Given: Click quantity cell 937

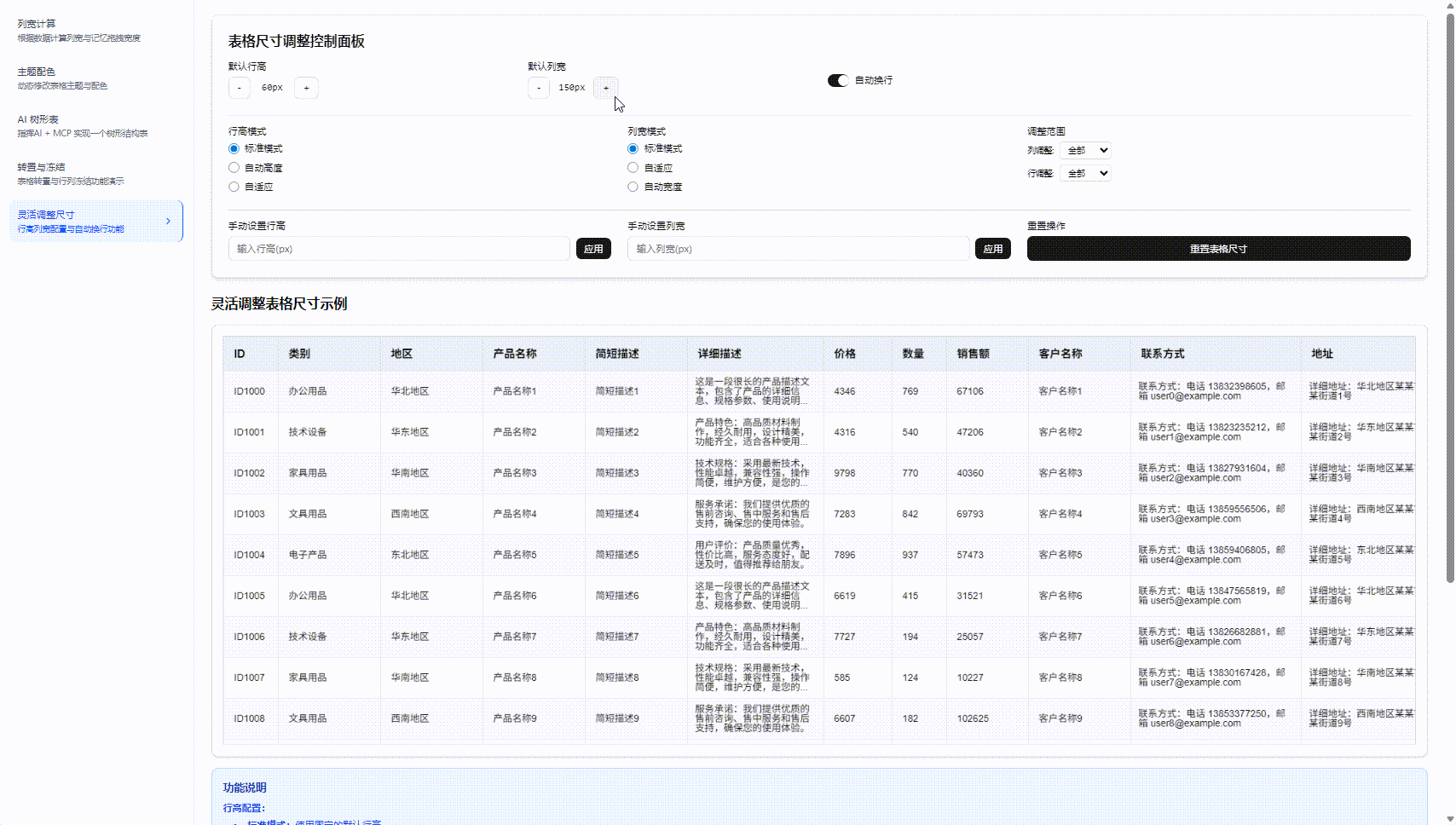Looking at the screenshot, I should [919, 555].
